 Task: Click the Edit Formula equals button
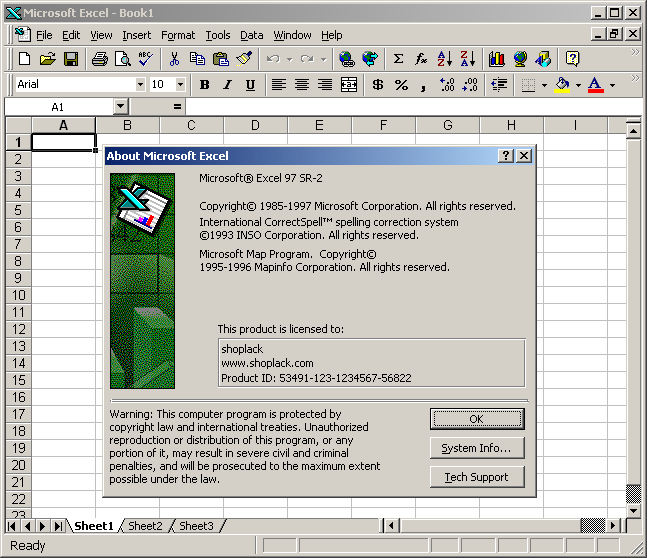(x=177, y=107)
